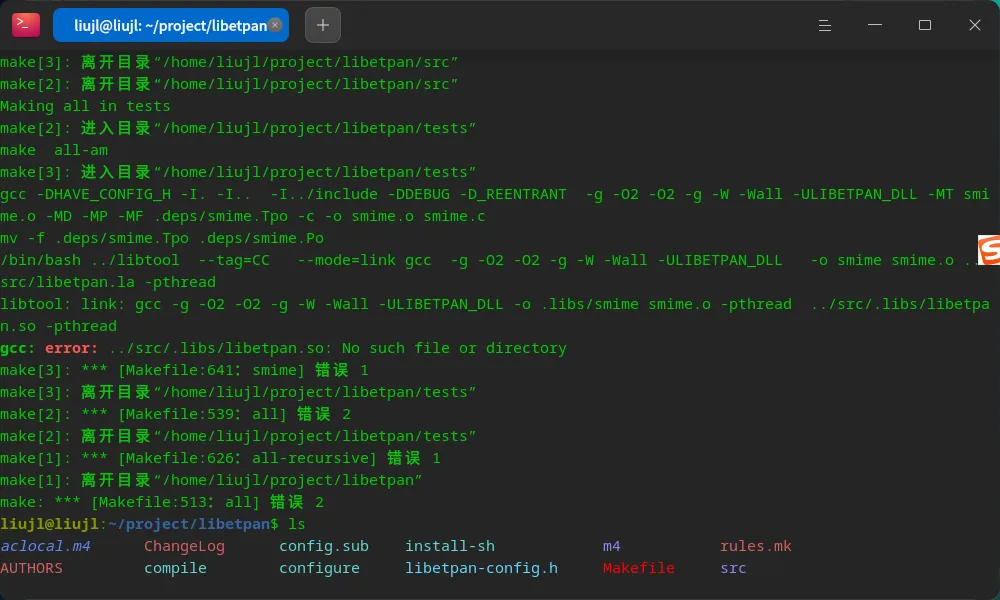Click '[Makefile:626: all-recursive]' error line
Screen dimensions: 1000x600
[220, 458]
